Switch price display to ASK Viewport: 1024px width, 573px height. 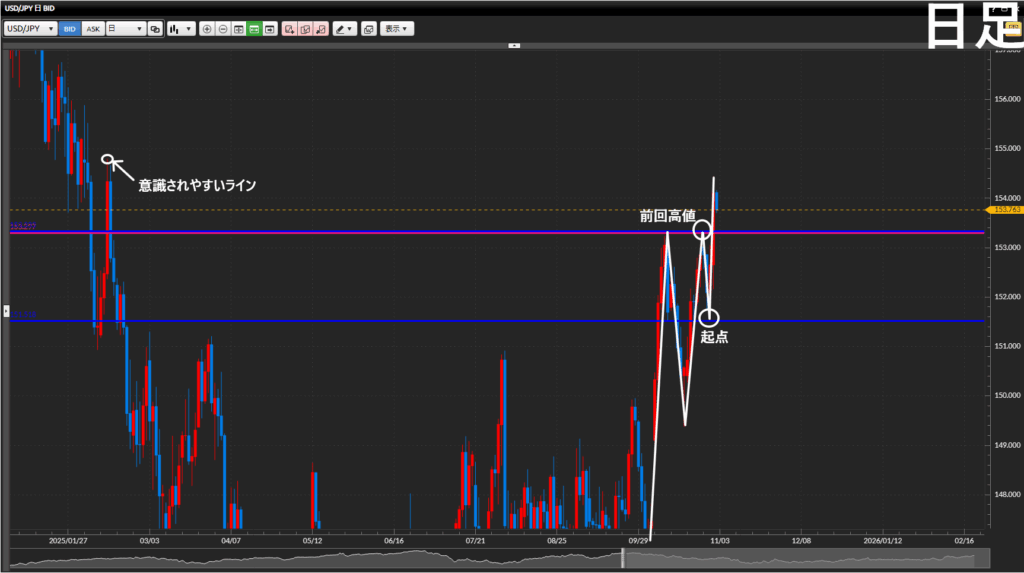point(92,29)
